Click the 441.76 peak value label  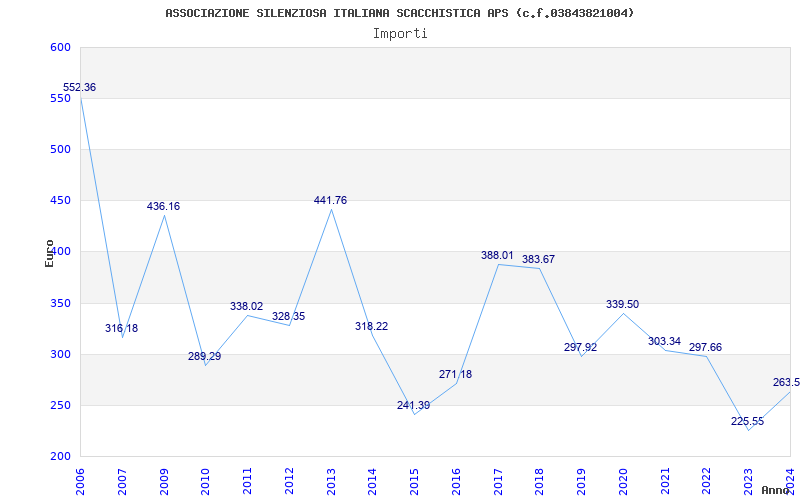click(x=331, y=201)
